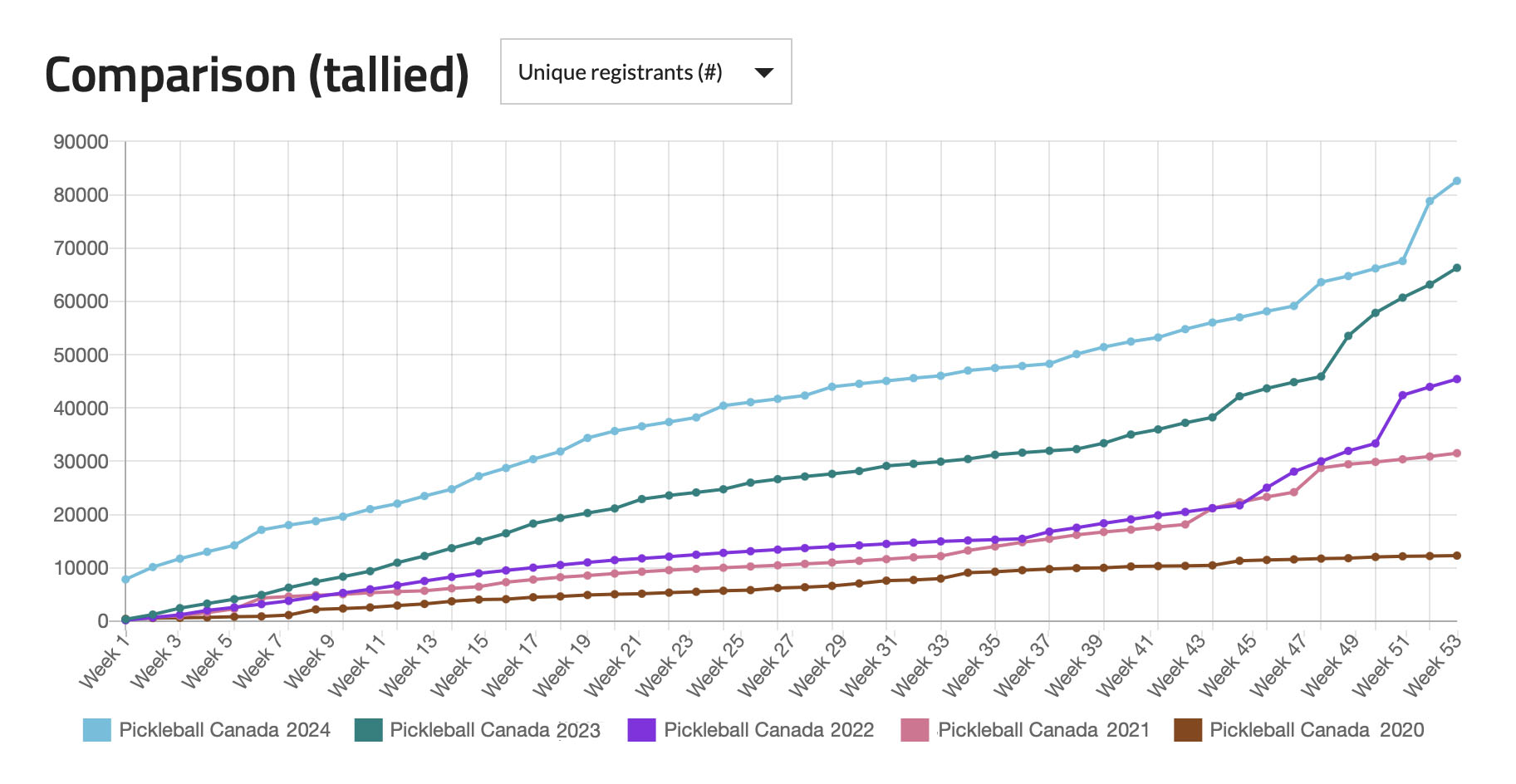The width and height of the screenshot is (1516, 784).
Task: Click the Pickleball Canada 2023 legend swatch
Action: [368, 730]
